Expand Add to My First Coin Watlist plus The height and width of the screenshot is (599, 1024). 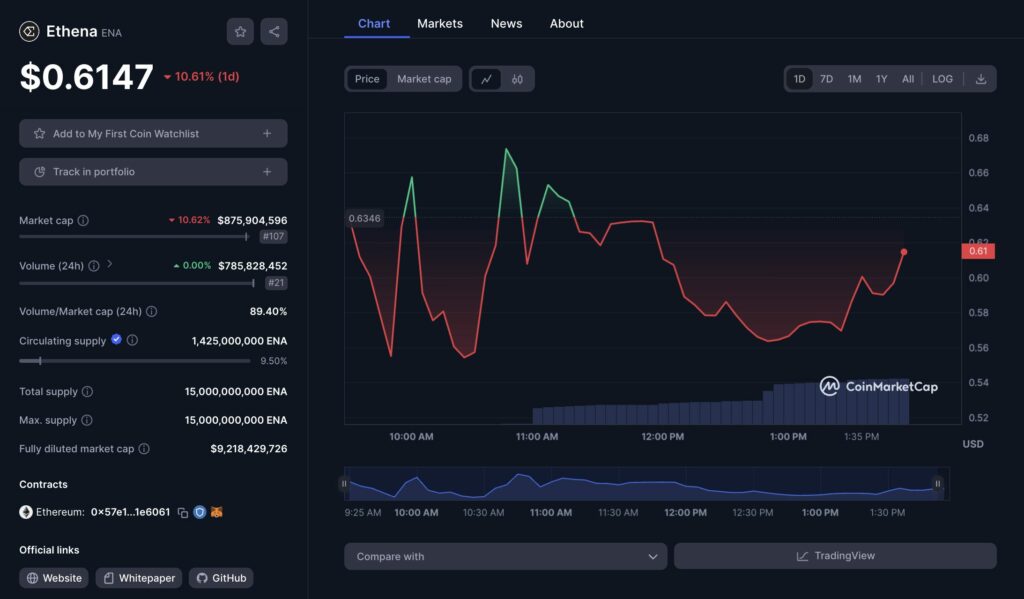coord(267,134)
